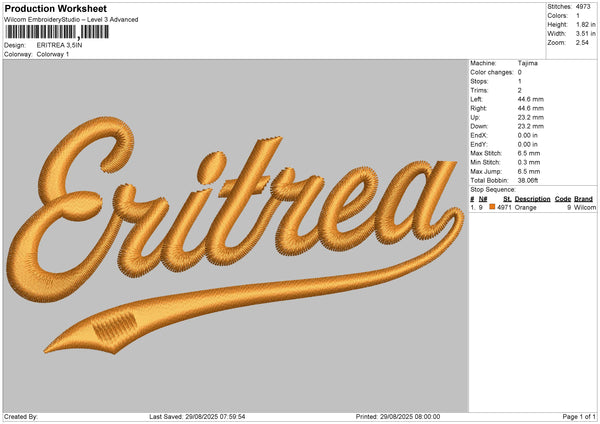Click the orange color swatch in Stop Sequence
This screenshot has width=600, height=424.
492,207
